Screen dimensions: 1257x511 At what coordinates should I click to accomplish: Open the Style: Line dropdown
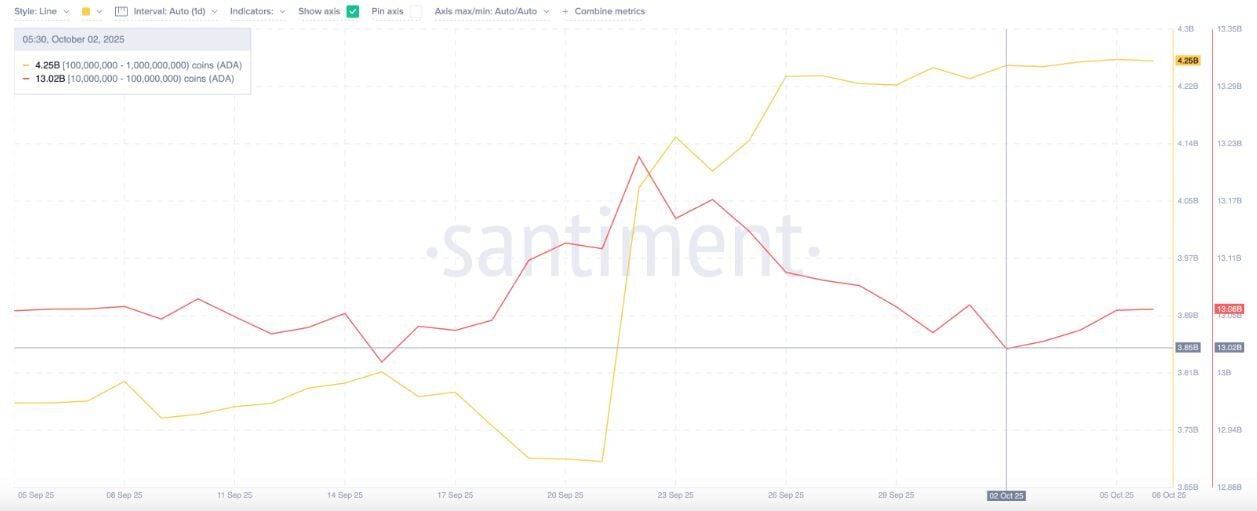(42, 11)
